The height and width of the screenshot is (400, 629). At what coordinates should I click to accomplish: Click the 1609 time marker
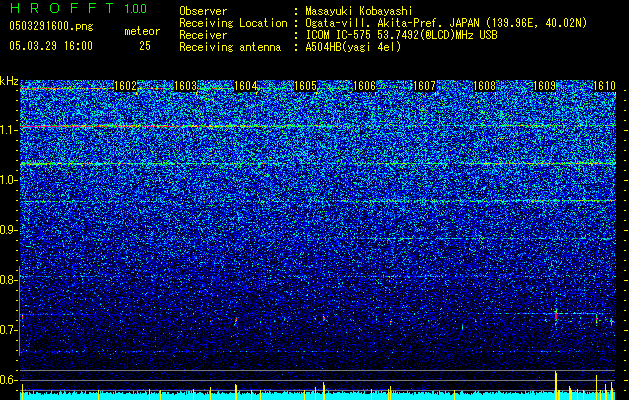(544, 86)
